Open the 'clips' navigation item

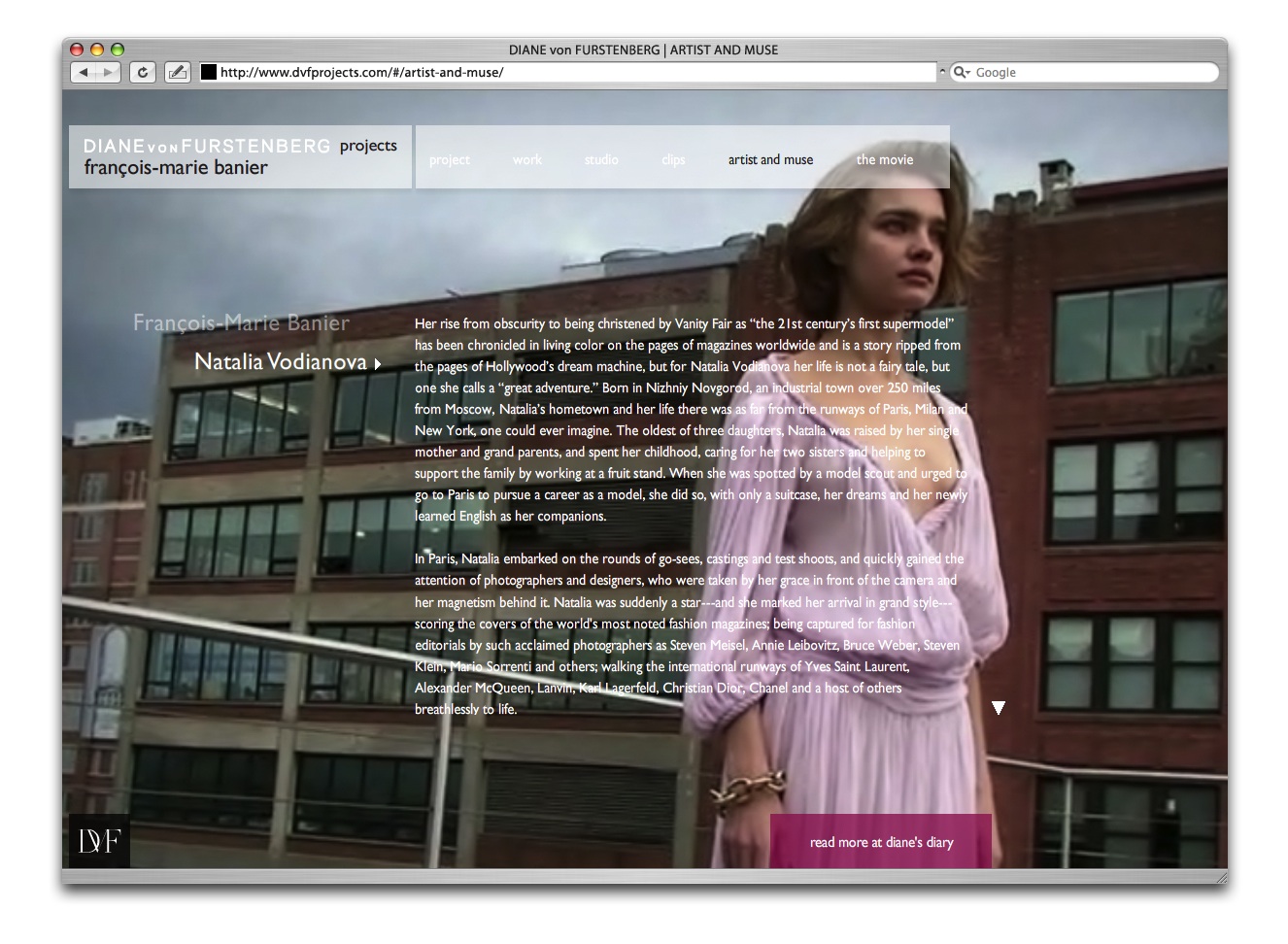click(673, 159)
